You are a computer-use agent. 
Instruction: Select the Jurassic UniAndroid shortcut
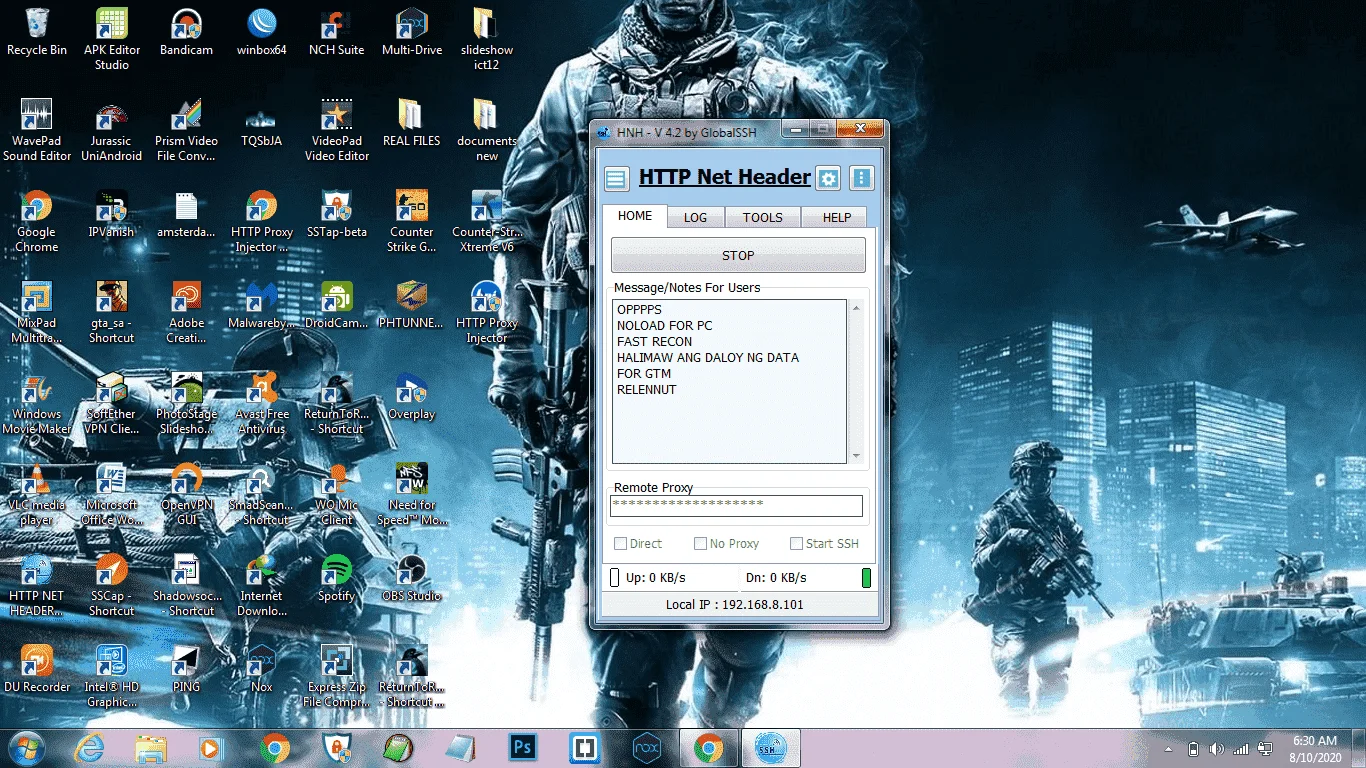[112, 130]
